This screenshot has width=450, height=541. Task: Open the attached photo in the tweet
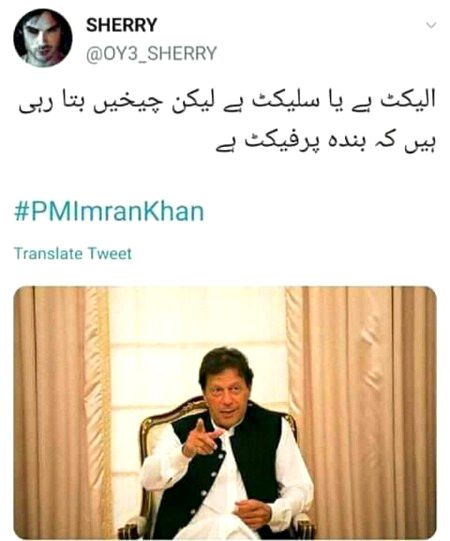point(225,413)
